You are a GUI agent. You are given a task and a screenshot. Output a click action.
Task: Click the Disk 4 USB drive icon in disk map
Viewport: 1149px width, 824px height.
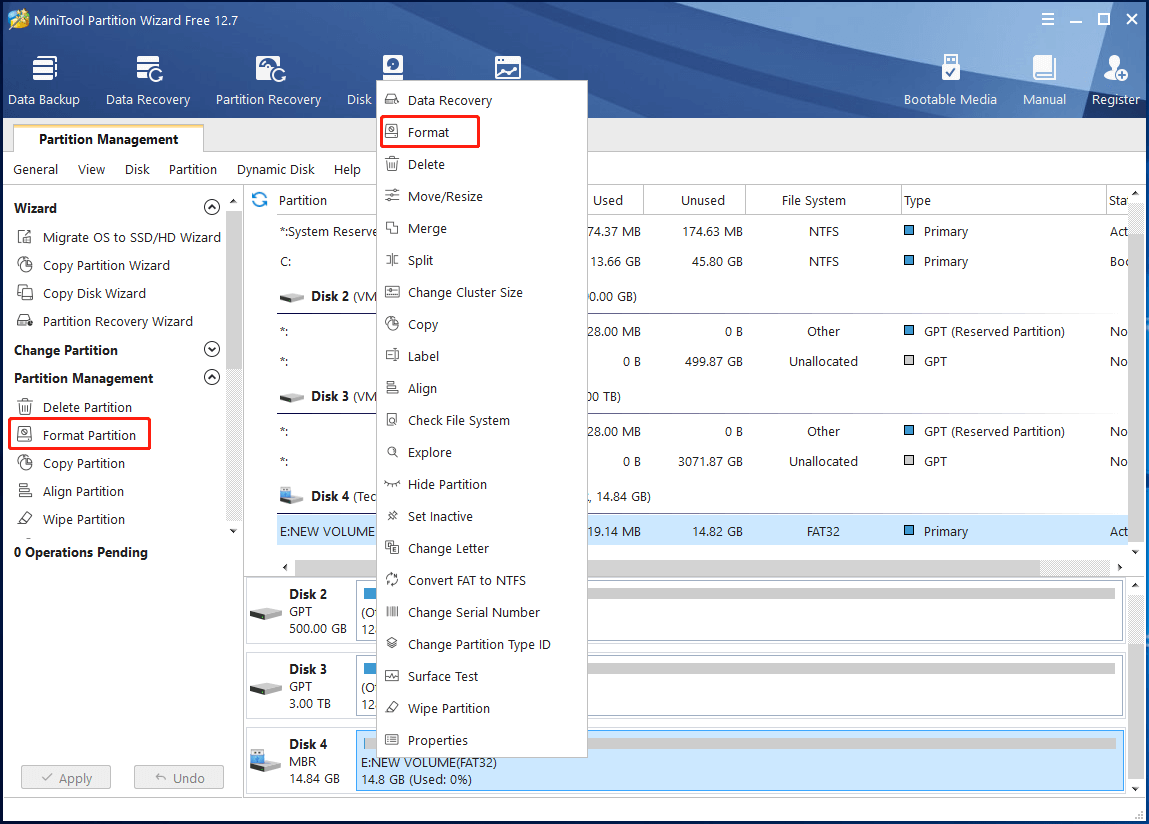(265, 760)
